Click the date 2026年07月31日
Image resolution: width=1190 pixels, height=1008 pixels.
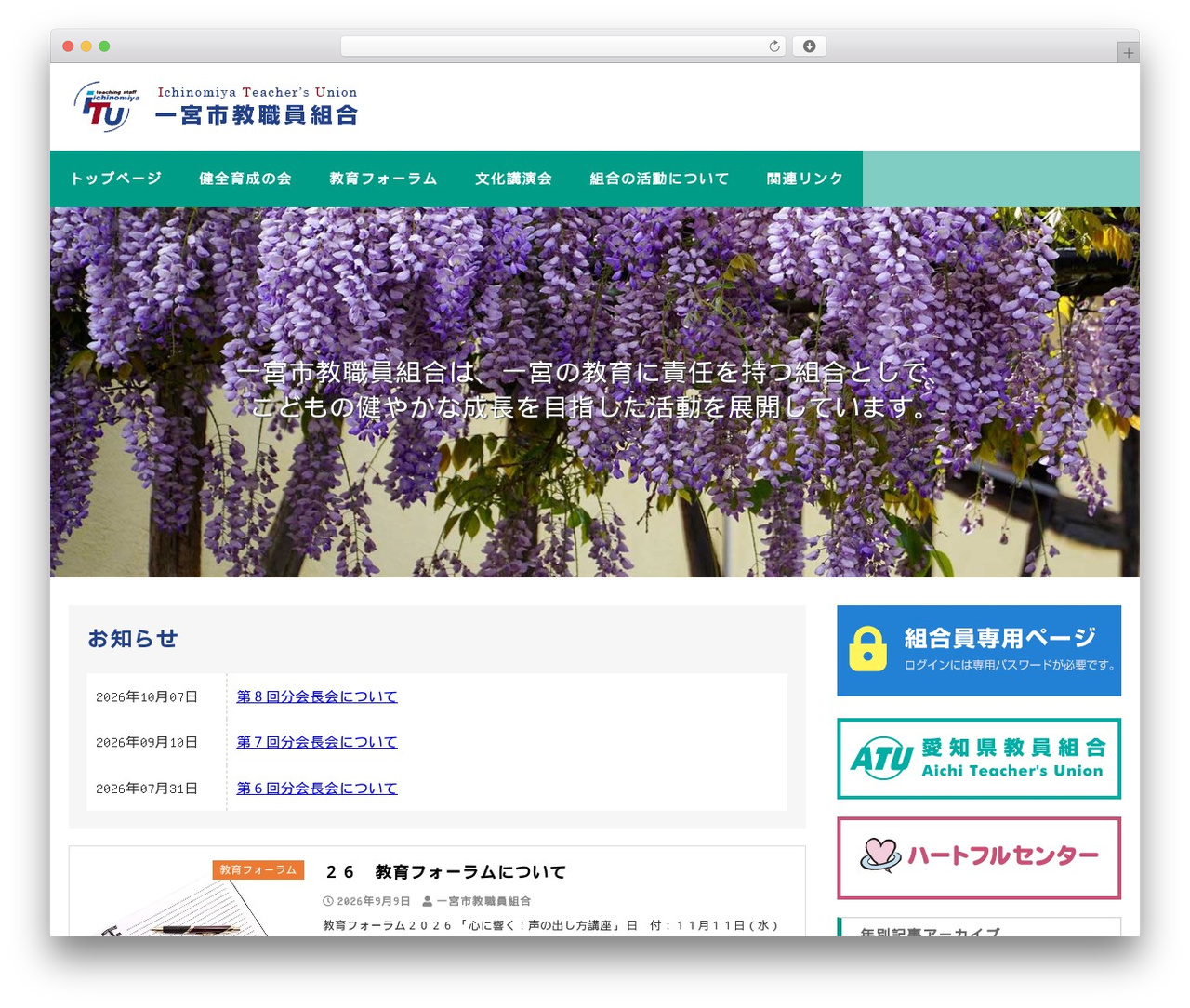(147, 789)
